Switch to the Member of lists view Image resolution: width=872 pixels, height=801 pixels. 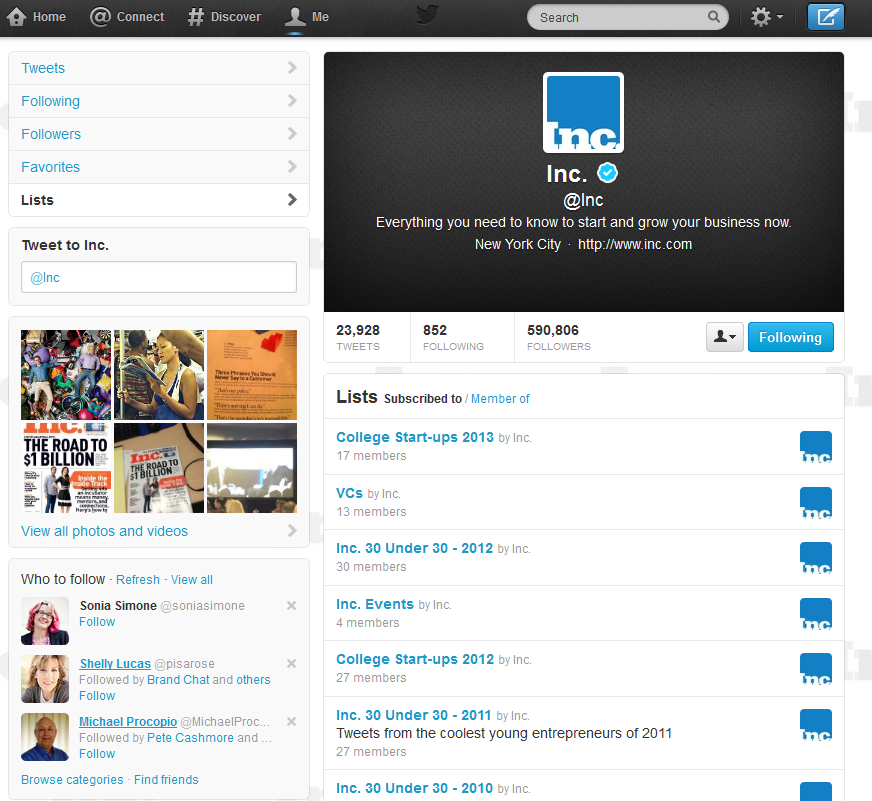[x=501, y=398]
